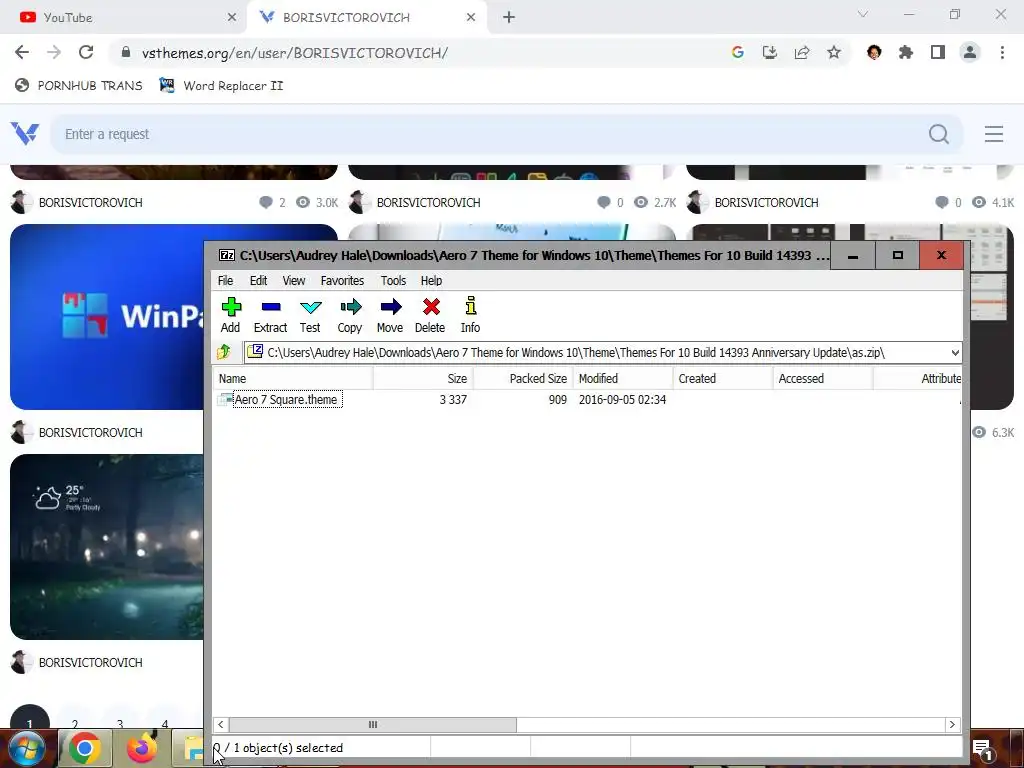Click the scroll right arrow in 7-Zip
Screen dimensions: 1024x768
(952, 725)
